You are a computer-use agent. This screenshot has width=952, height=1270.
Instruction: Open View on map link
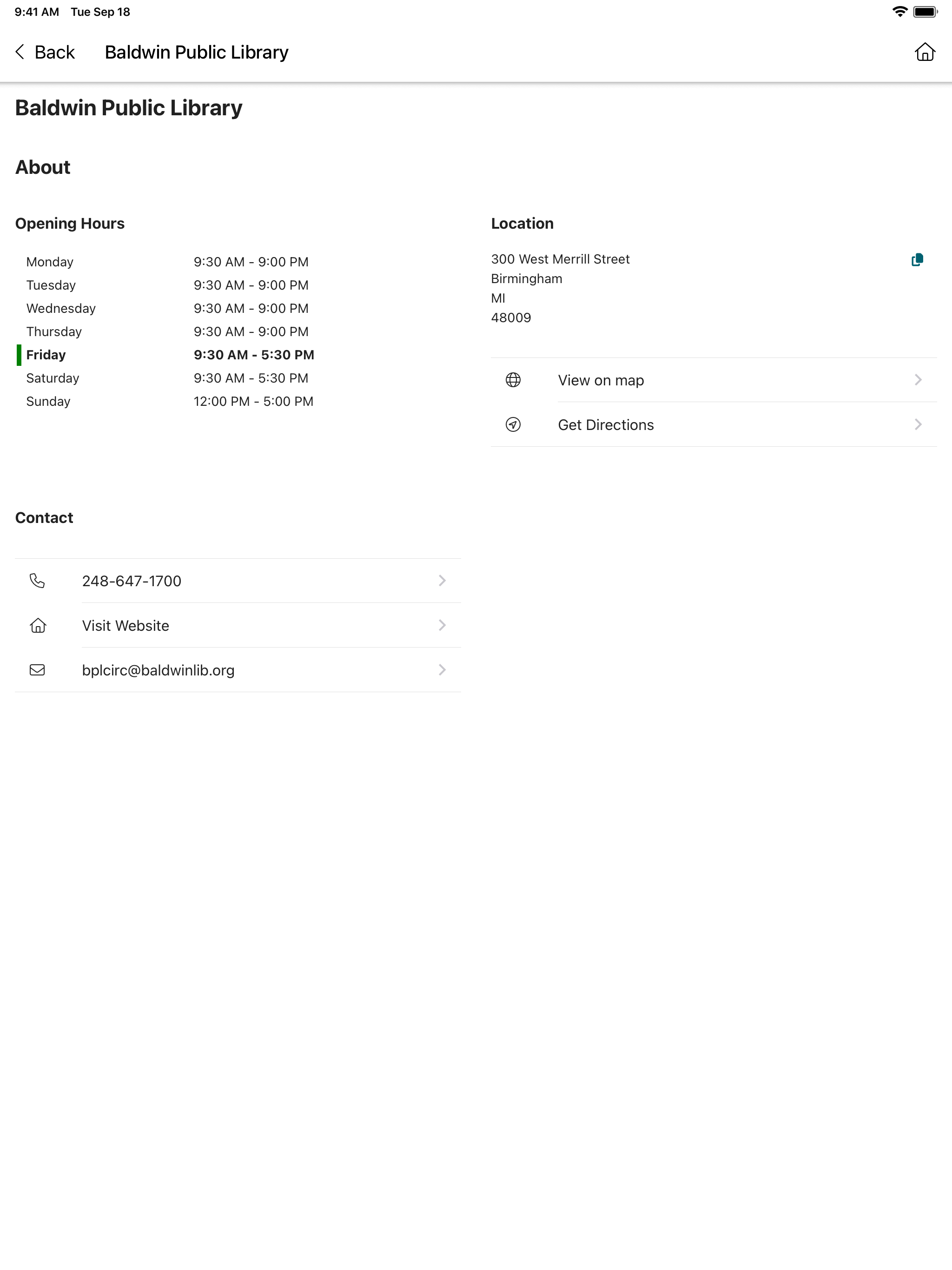pos(714,380)
